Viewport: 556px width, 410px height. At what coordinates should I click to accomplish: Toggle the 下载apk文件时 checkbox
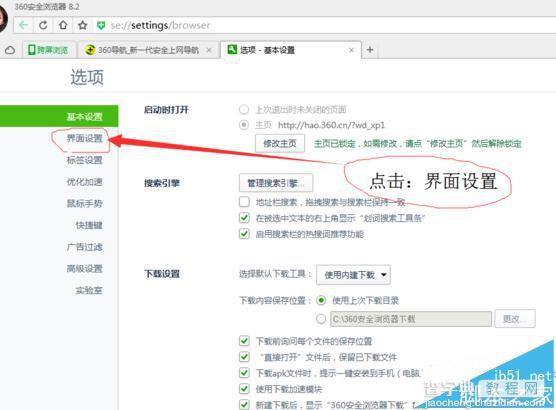[244, 373]
